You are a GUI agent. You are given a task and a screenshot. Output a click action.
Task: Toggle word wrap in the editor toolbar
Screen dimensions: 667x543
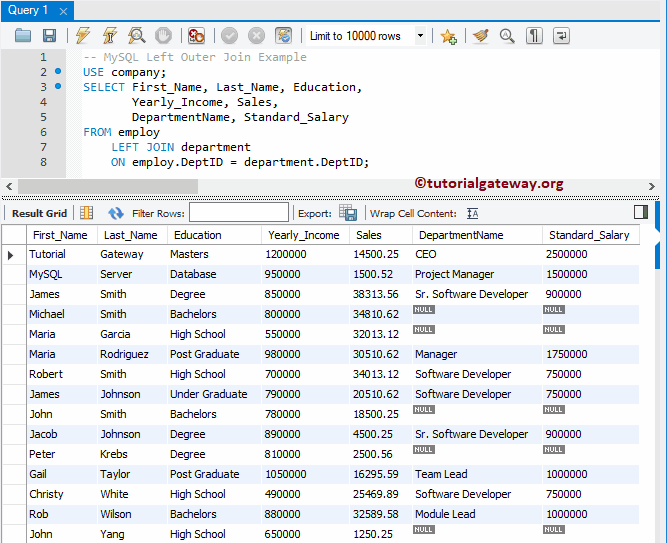561,36
